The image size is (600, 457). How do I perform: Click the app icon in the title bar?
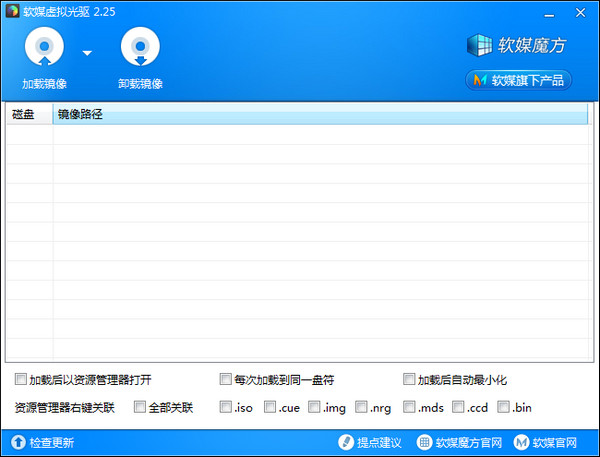tap(11, 11)
